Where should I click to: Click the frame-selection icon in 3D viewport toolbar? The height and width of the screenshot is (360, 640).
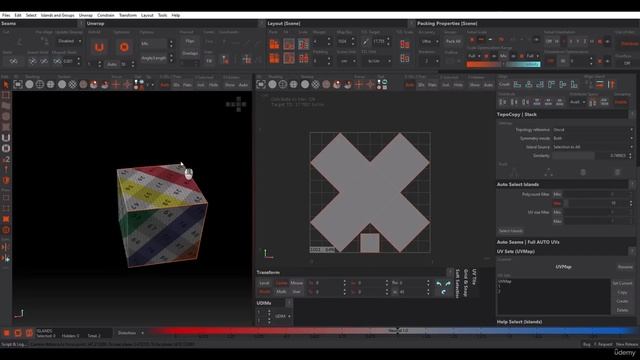[x=18, y=84]
